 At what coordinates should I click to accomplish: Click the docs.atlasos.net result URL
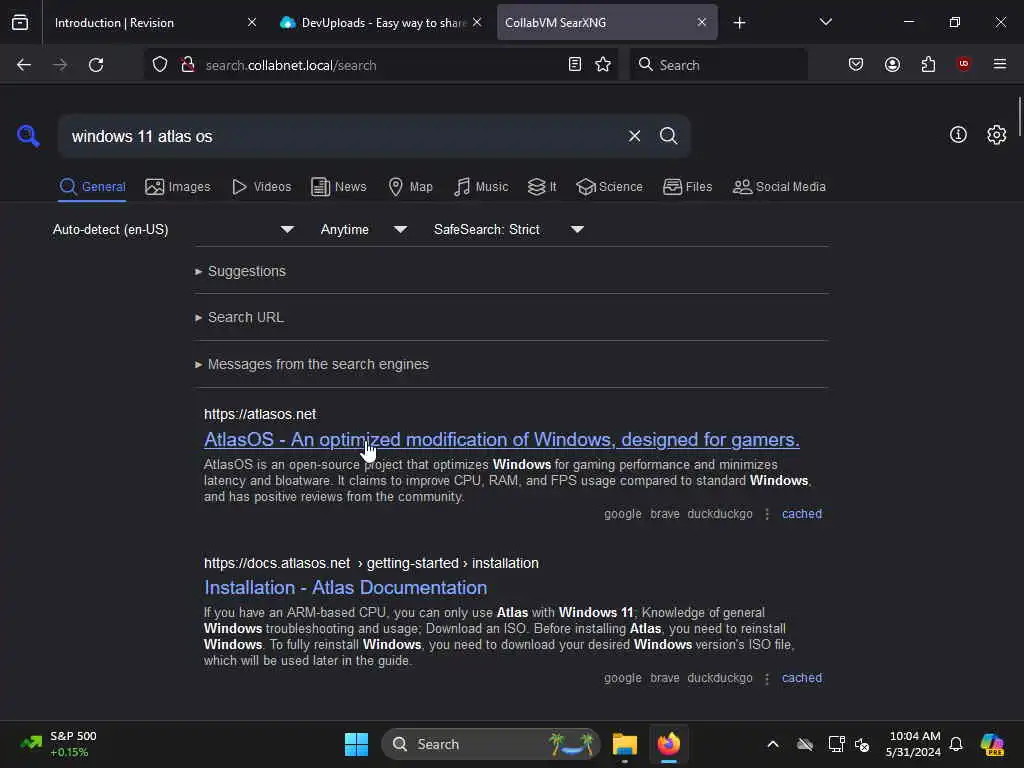[x=371, y=563]
